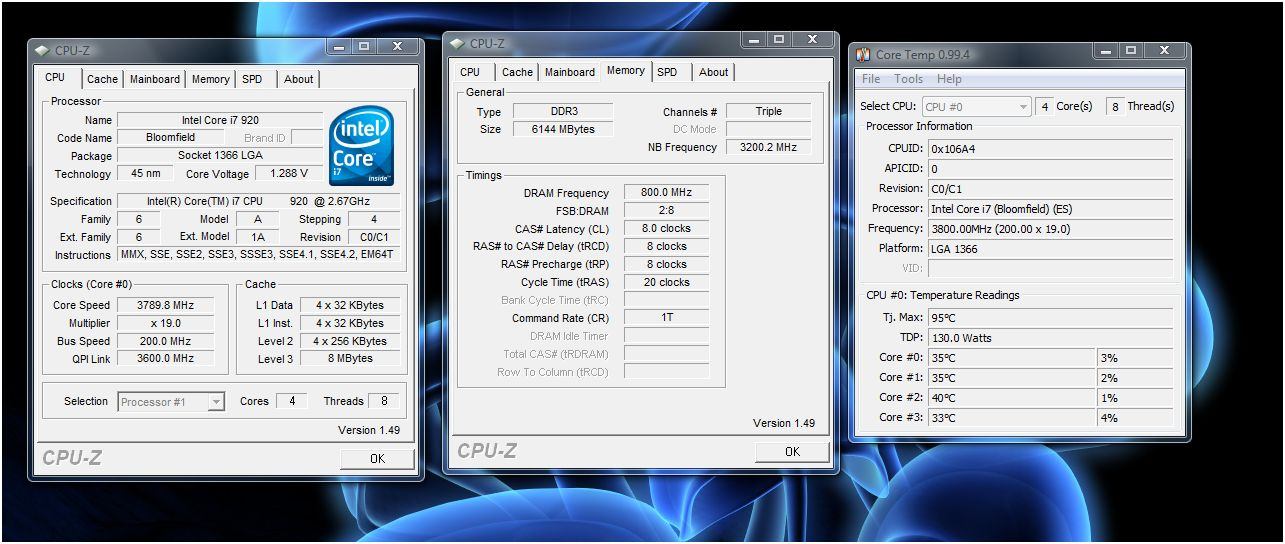Open SPD tab in left CPU-Z window
Viewport: 1285px width, 544px height.
252,79
